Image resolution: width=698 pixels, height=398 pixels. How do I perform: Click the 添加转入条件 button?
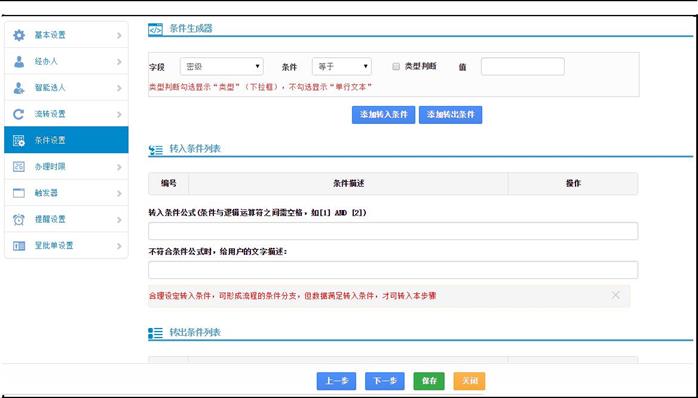click(x=383, y=114)
